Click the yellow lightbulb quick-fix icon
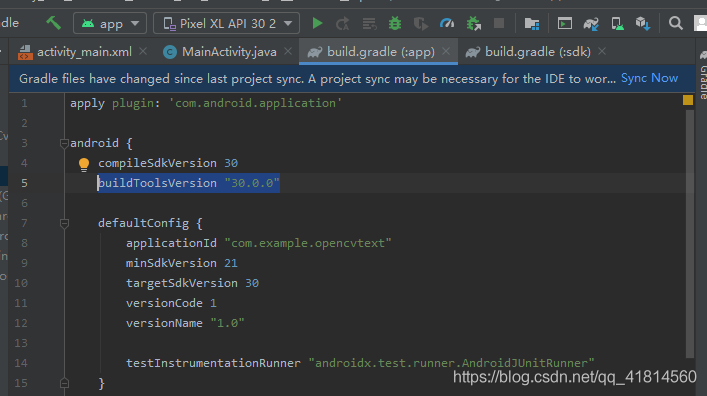This screenshot has height=396, width=707. [84, 164]
